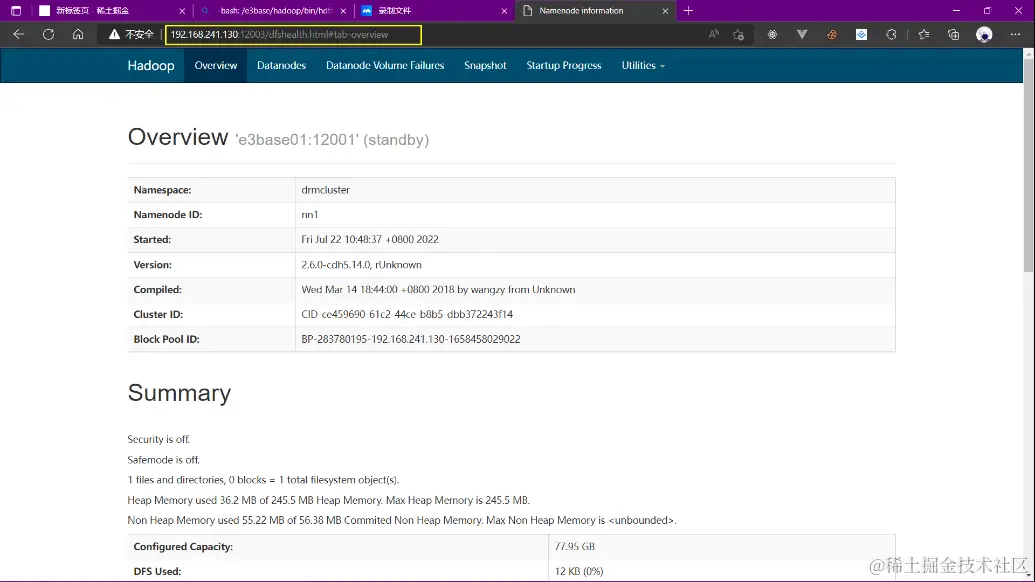This screenshot has width=1035, height=582.
Task: Close the Namenode information tab
Action: click(x=665, y=11)
